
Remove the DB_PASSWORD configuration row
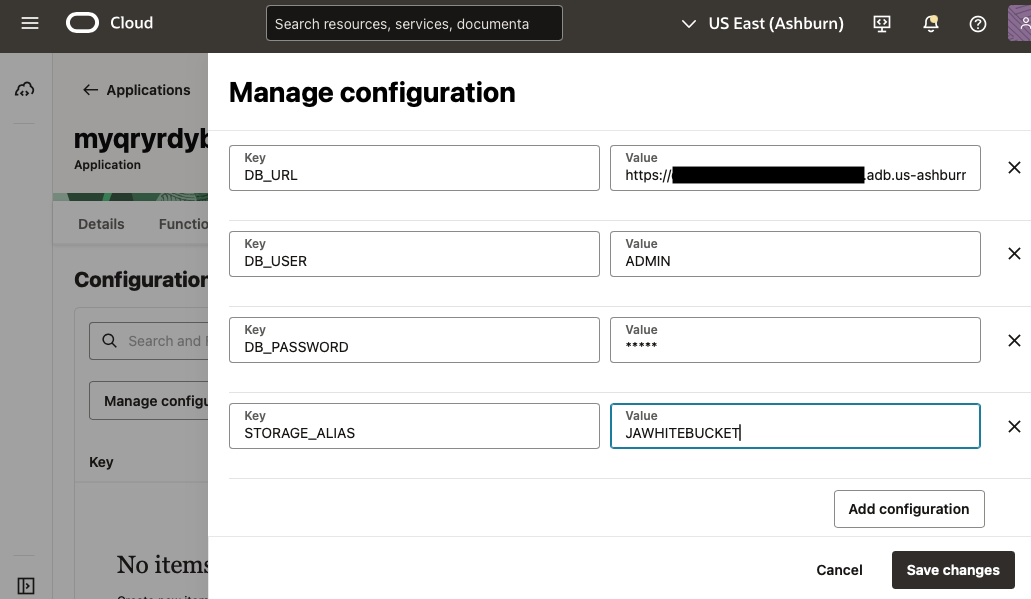tap(1014, 340)
